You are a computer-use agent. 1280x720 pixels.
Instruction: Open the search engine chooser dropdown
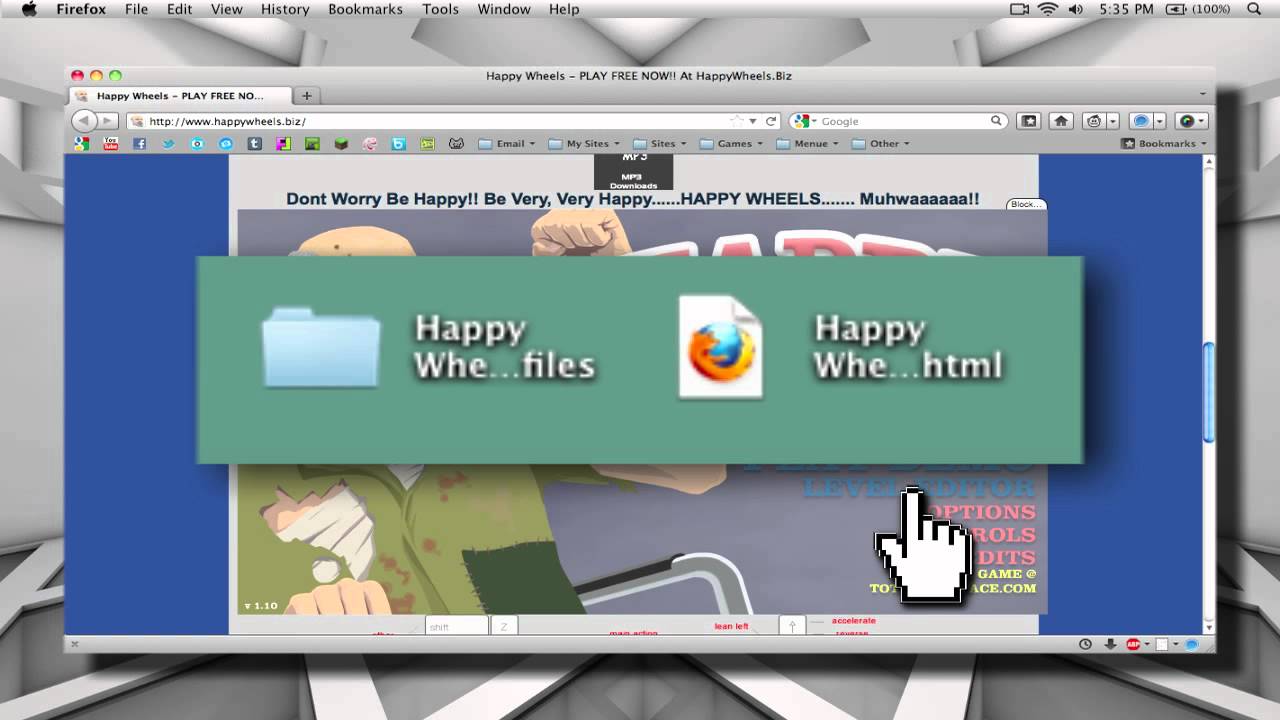pyautogui.click(x=806, y=121)
